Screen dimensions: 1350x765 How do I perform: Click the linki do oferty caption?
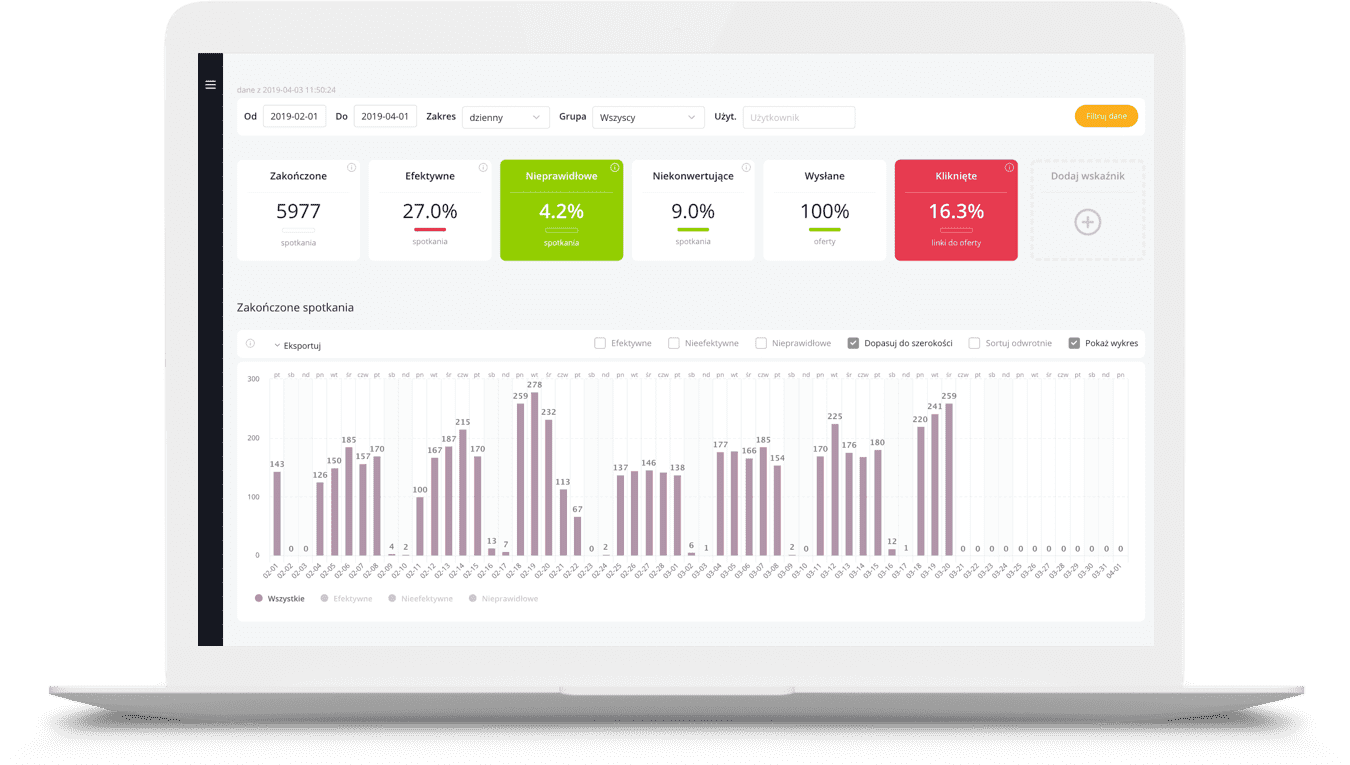click(x=956, y=243)
